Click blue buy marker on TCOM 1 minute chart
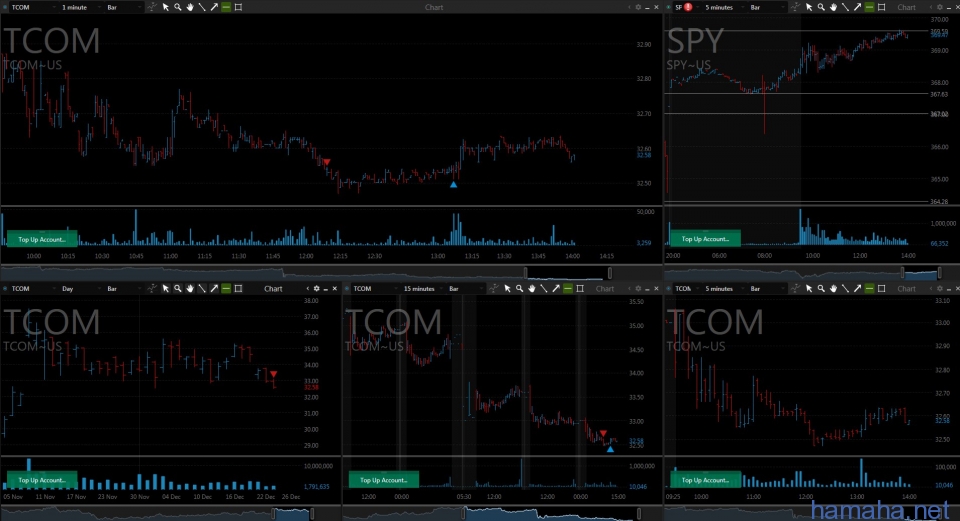 453,184
